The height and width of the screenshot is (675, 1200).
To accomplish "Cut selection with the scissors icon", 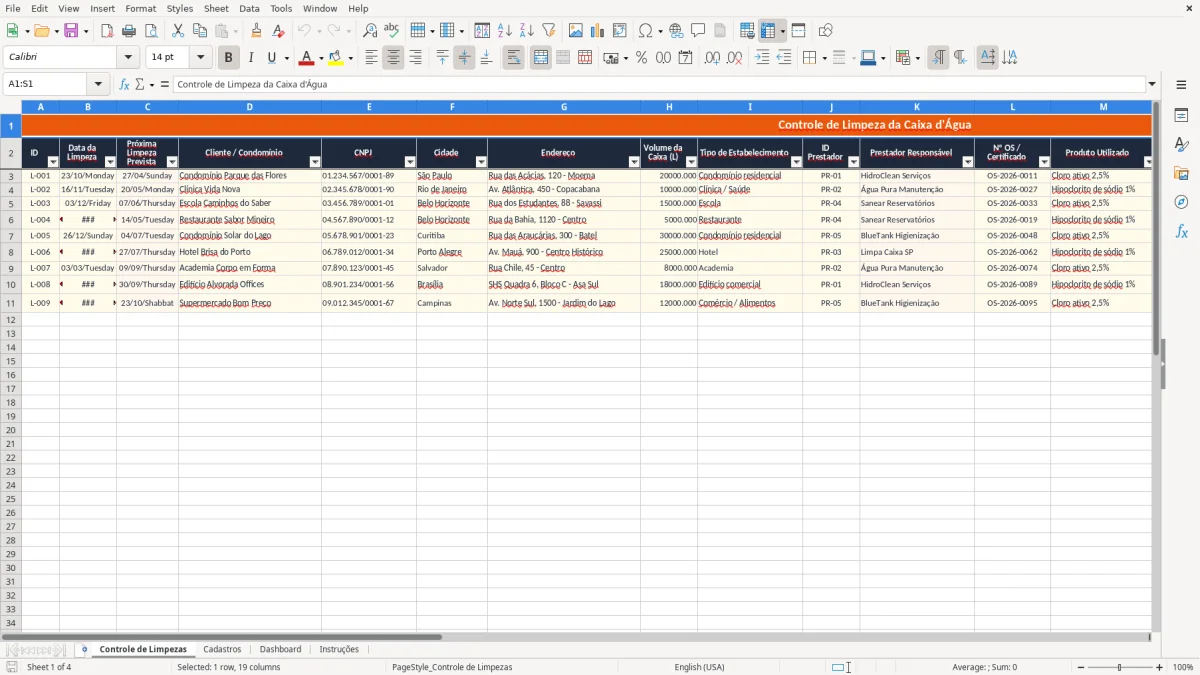I will (178, 31).
